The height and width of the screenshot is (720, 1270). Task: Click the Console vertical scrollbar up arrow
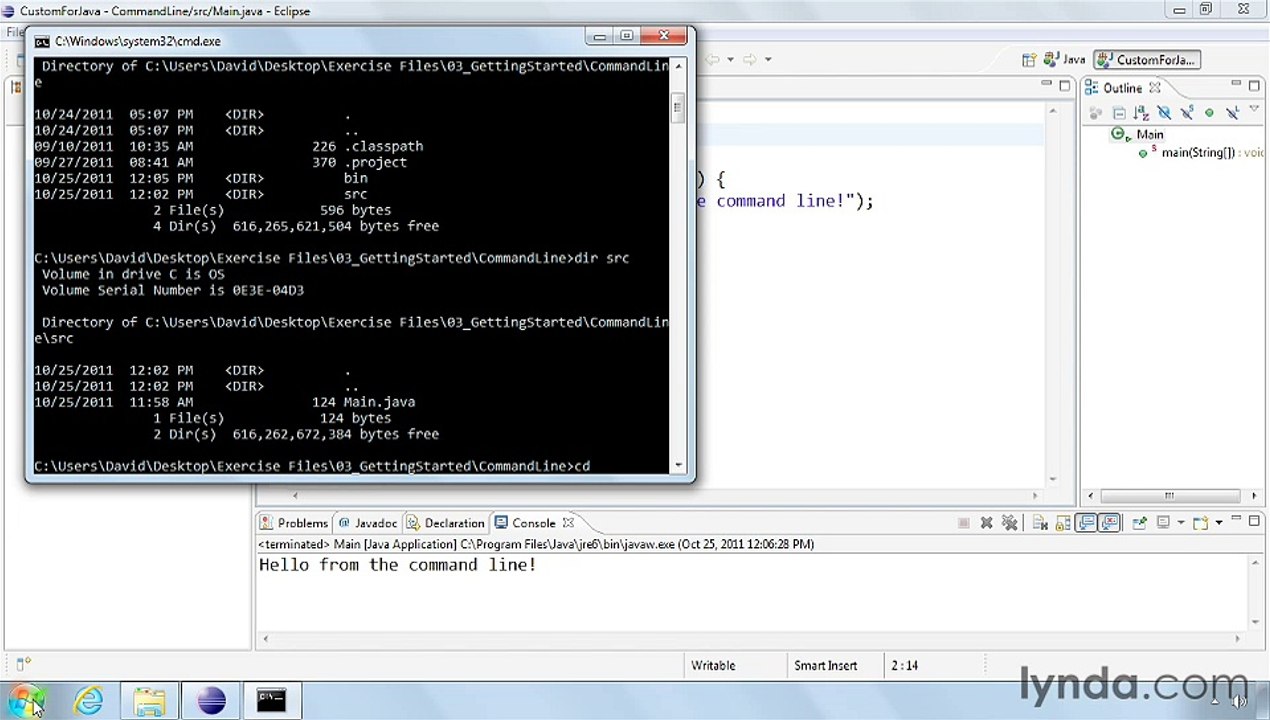point(1256,563)
